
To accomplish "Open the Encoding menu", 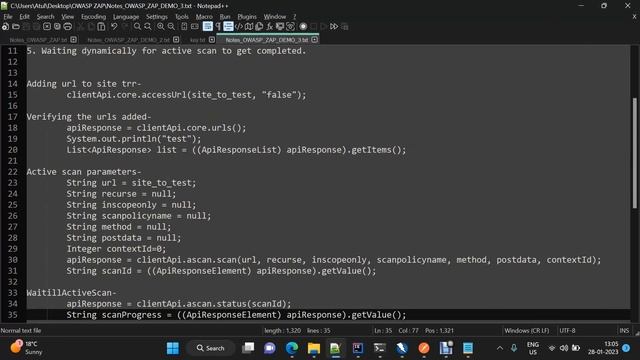I will tap(93, 17).
